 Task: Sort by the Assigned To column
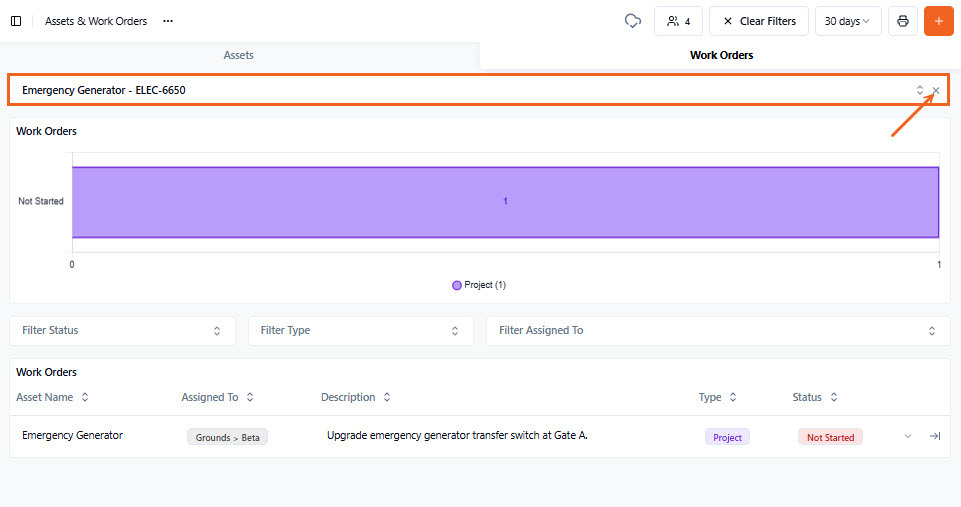tap(218, 397)
